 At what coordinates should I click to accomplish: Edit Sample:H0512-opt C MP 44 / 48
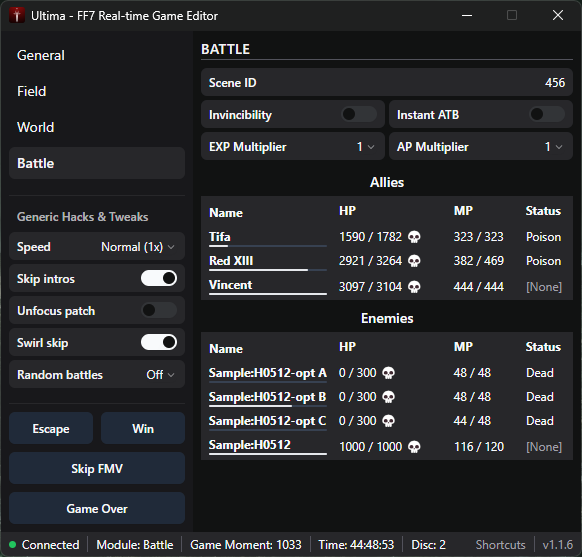472,421
